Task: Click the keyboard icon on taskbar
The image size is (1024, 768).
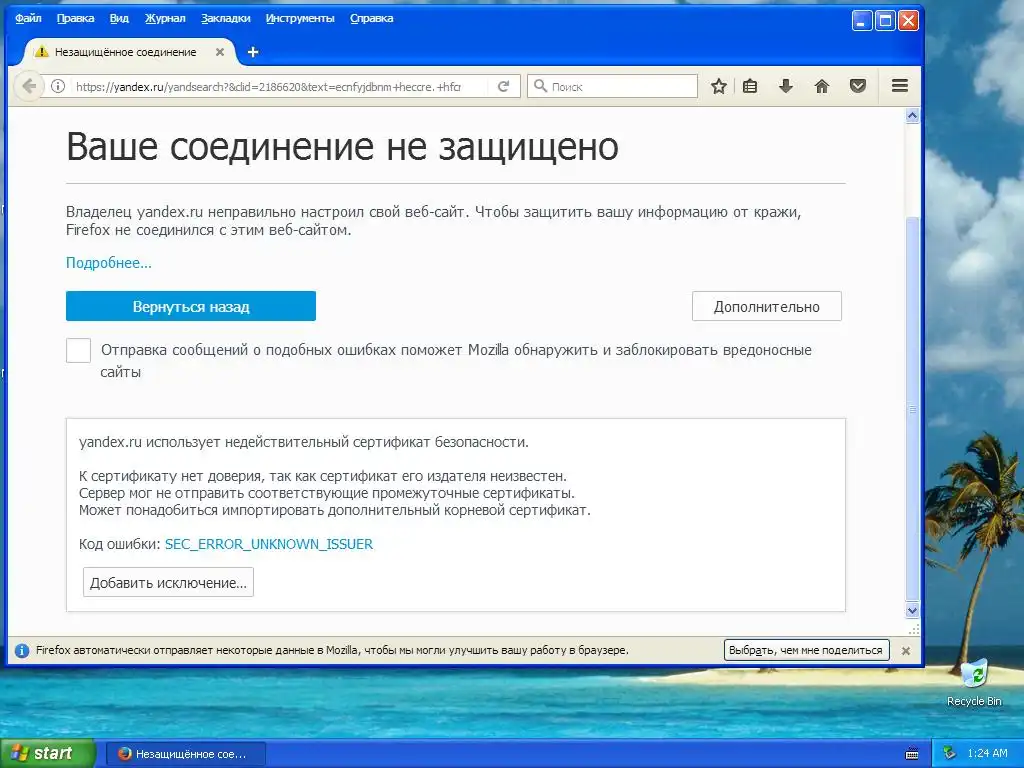Action: pyautogui.click(x=912, y=754)
